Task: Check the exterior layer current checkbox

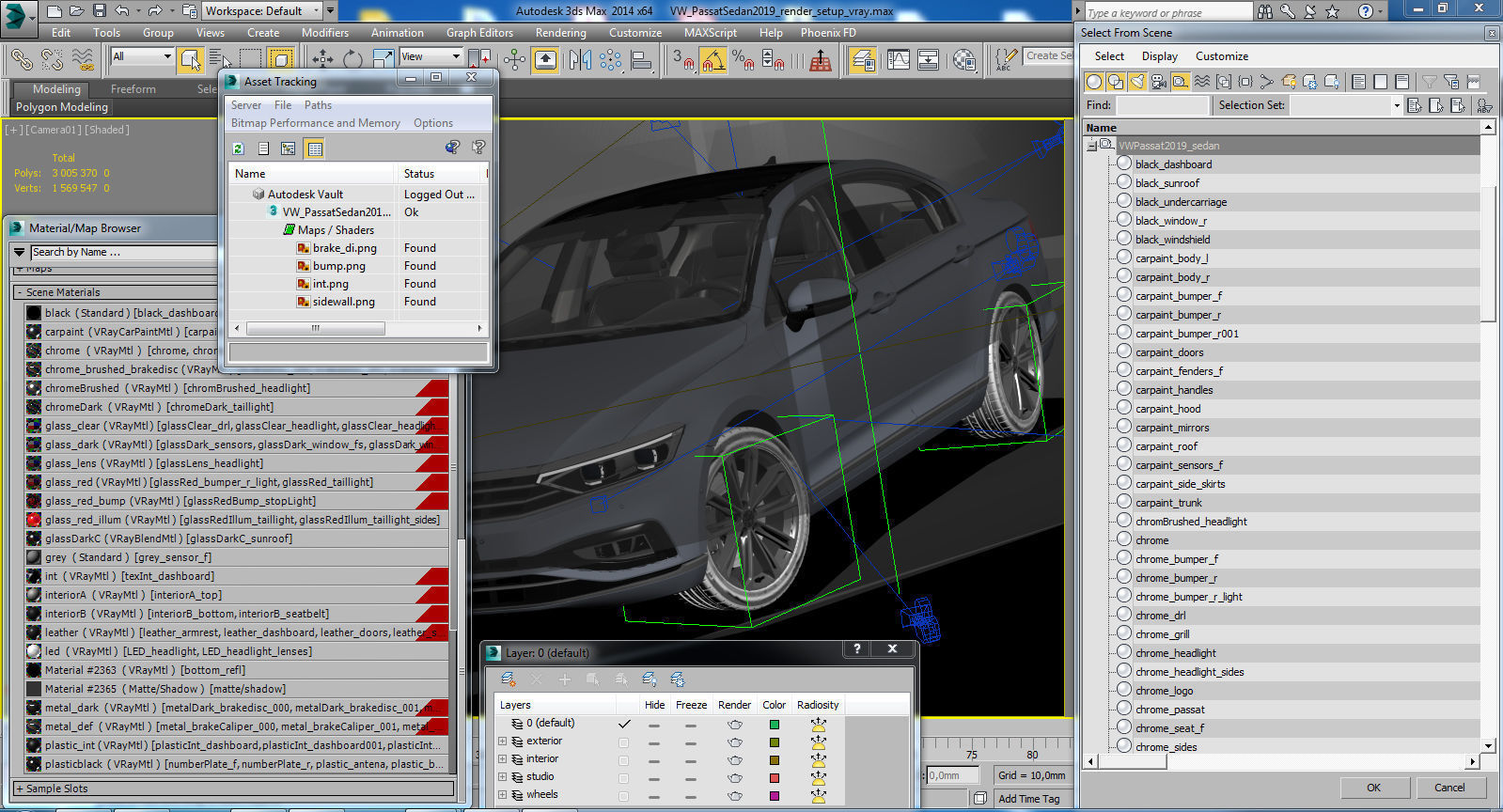Action: pos(624,742)
